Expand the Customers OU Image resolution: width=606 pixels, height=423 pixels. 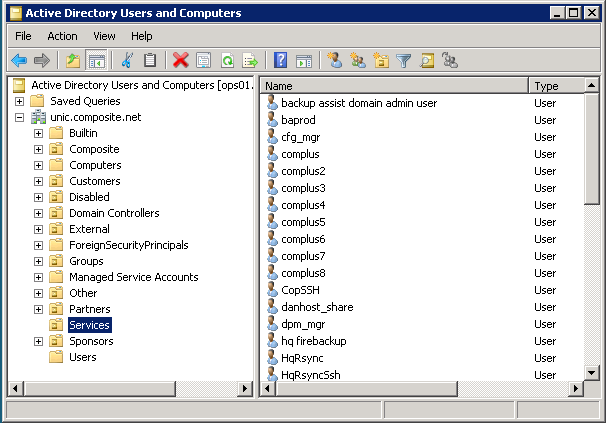pyautogui.click(x=38, y=181)
